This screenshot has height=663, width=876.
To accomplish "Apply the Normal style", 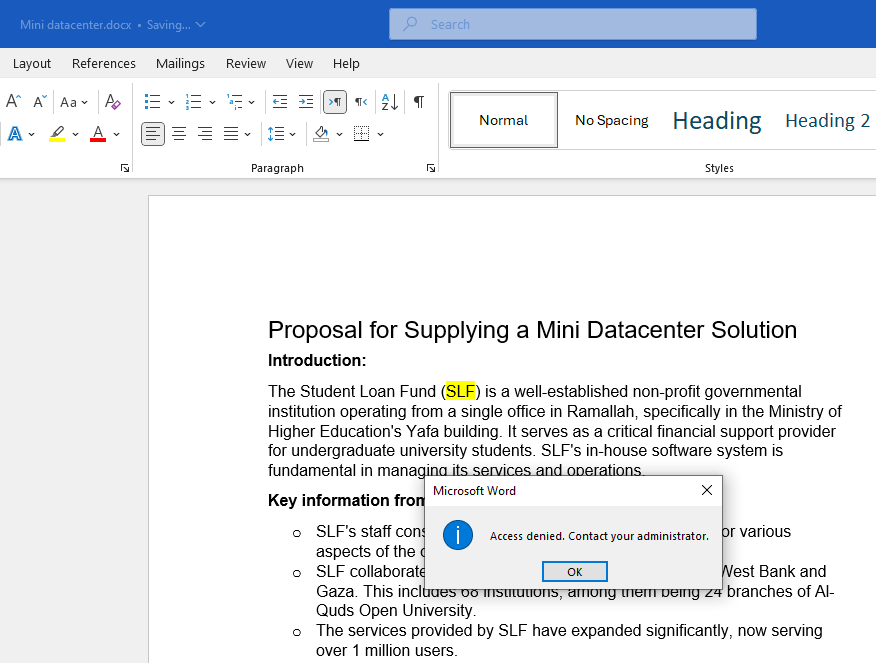I will (504, 120).
